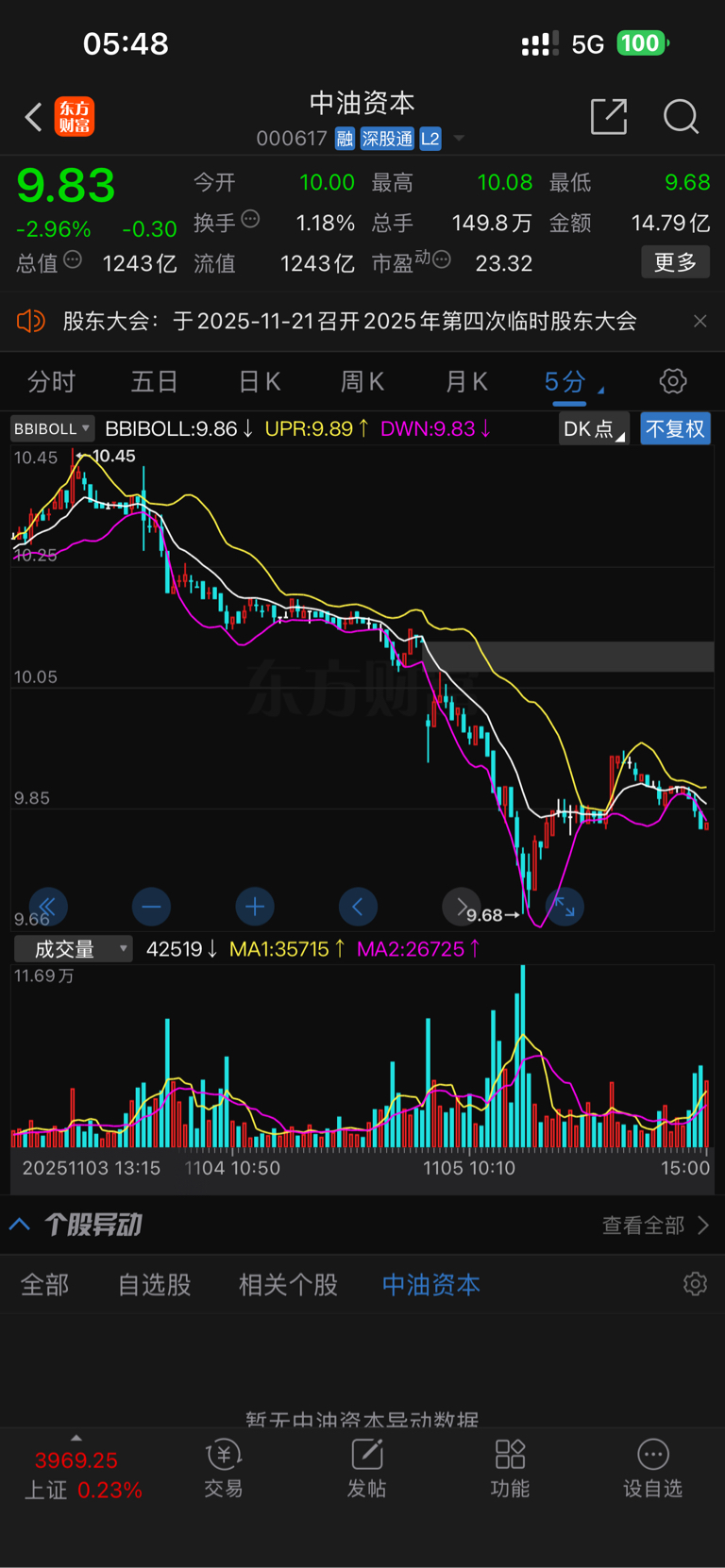725x1568 pixels.
Task: Tap the MA2:26725 volume value
Action: [418, 949]
